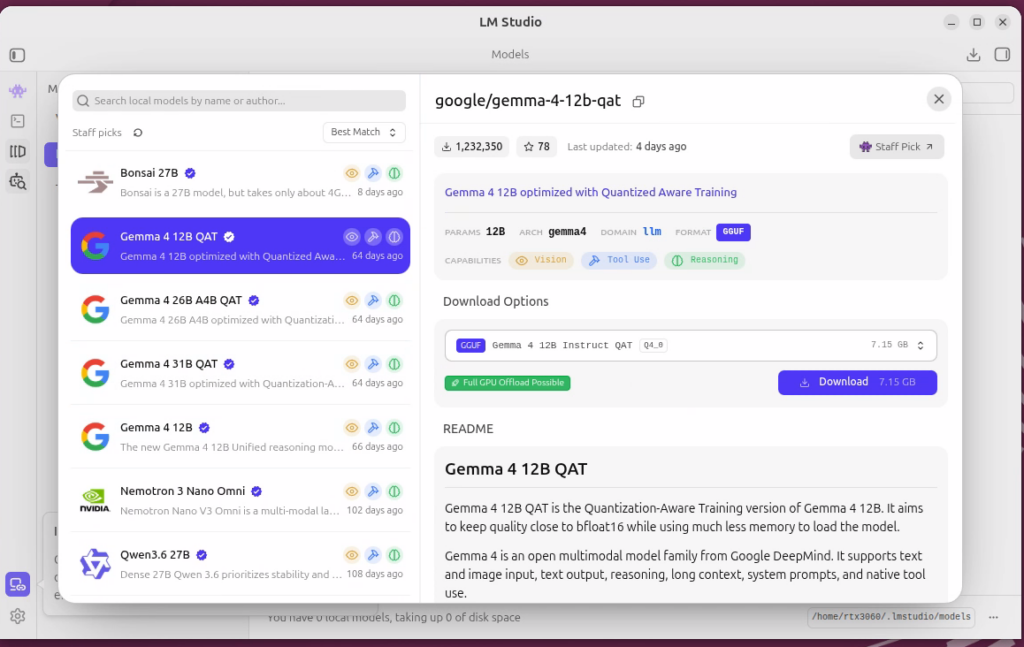Click Gemma 4 12B QAT tool use icon
The width and height of the screenshot is (1024, 647).
[373, 236]
